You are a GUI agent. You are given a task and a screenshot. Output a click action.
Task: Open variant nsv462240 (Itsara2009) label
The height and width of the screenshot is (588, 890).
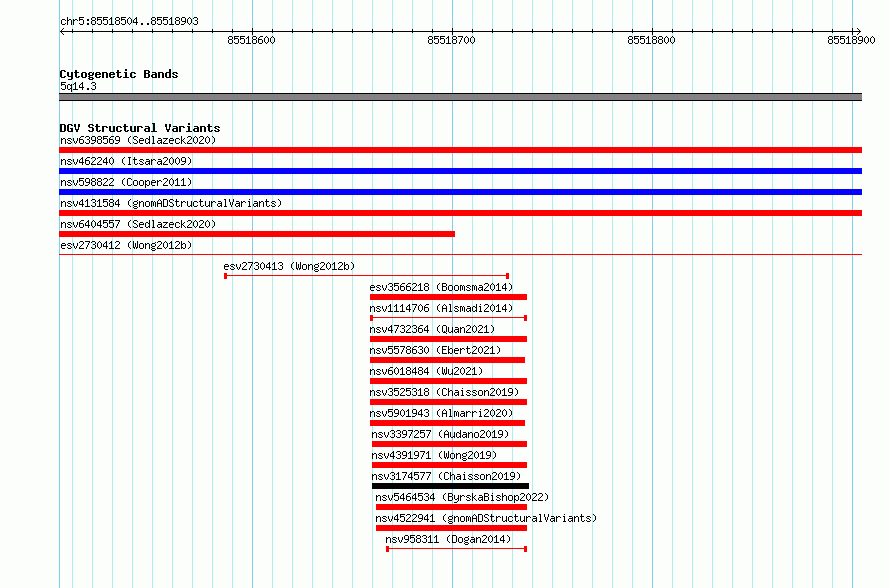tap(126, 161)
